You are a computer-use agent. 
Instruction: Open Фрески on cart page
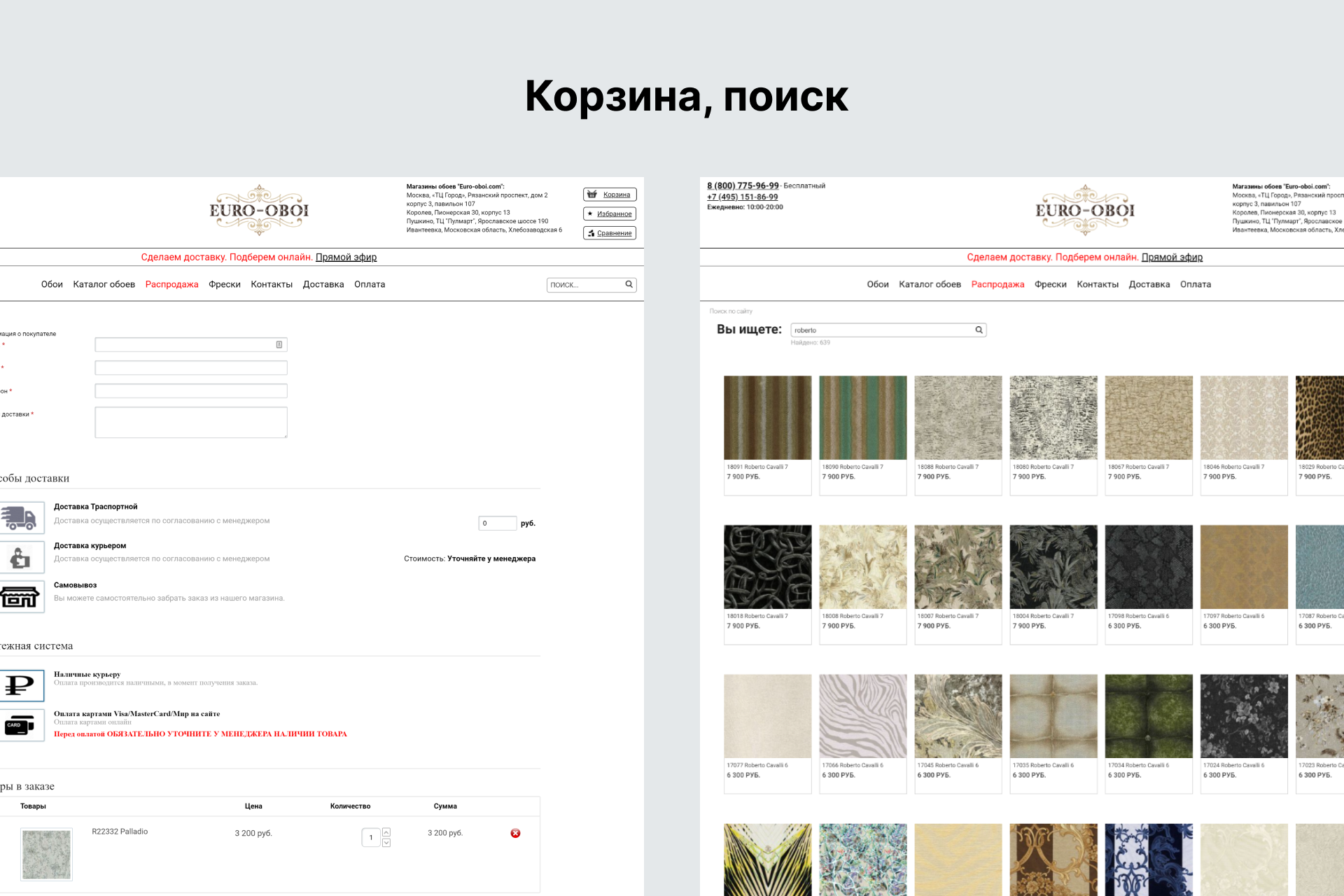[224, 284]
